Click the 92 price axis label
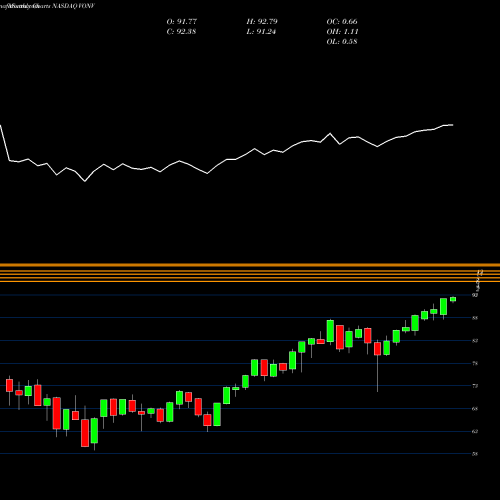The height and width of the screenshot is (500, 500). pyautogui.click(x=475, y=295)
